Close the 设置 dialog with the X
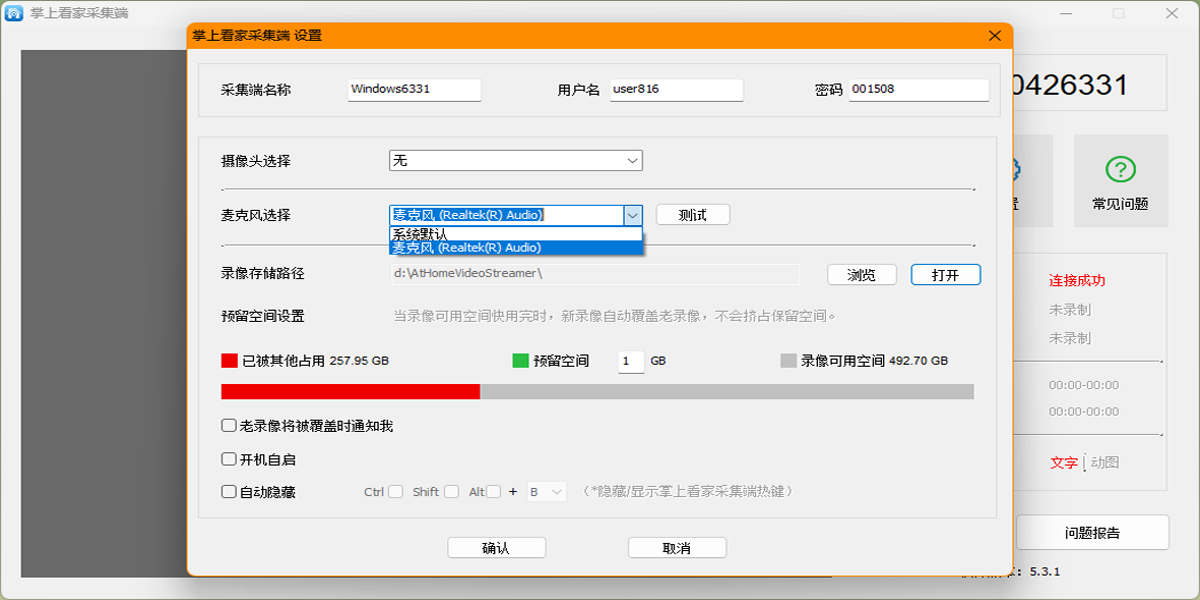The width and height of the screenshot is (1200, 600). [994, 36]
